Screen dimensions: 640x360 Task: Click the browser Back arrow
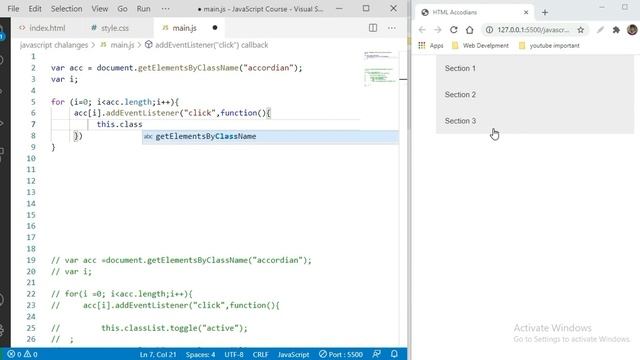pos(422,30)
